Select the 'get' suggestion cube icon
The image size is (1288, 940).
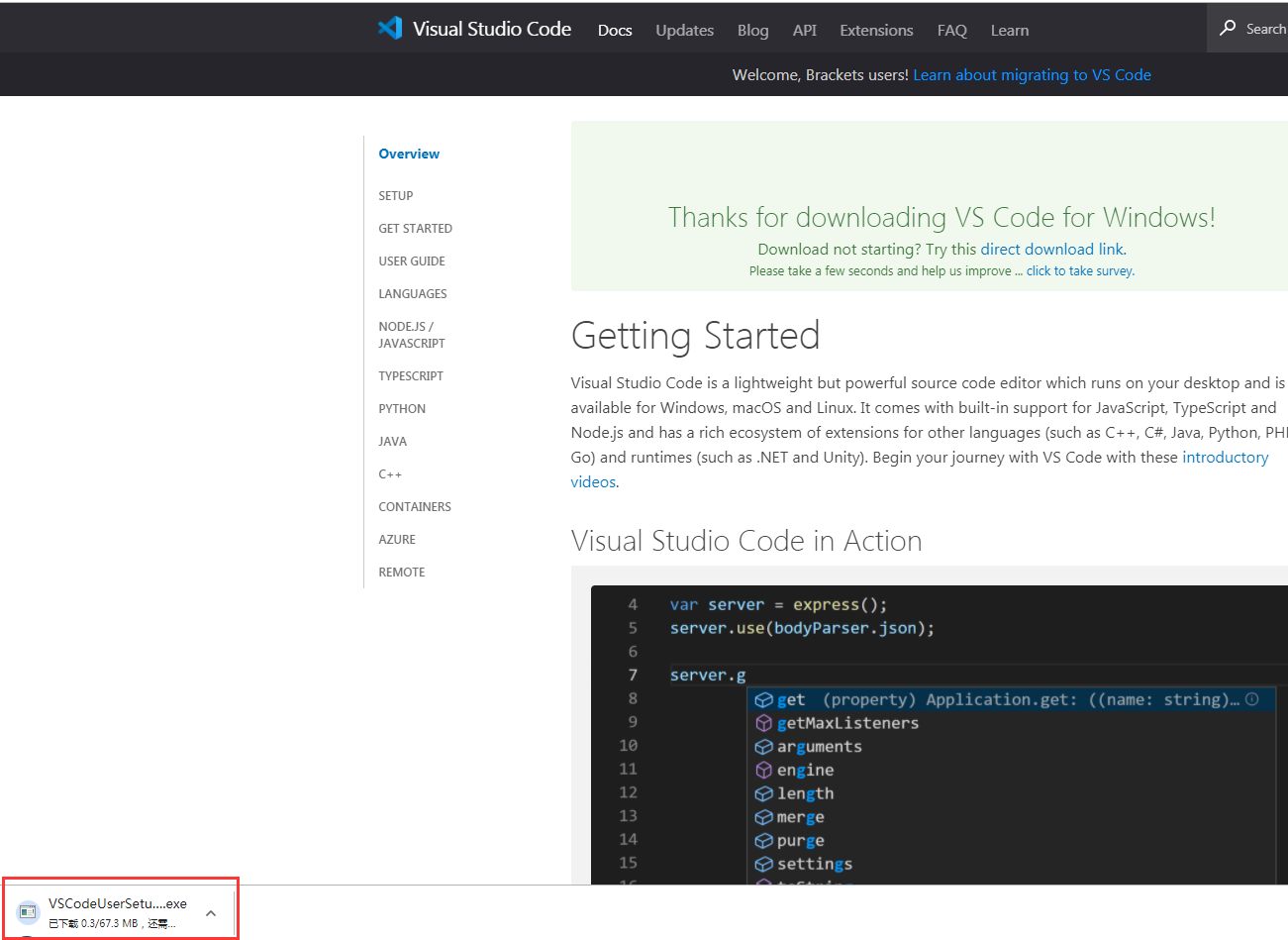pos(763,700)
